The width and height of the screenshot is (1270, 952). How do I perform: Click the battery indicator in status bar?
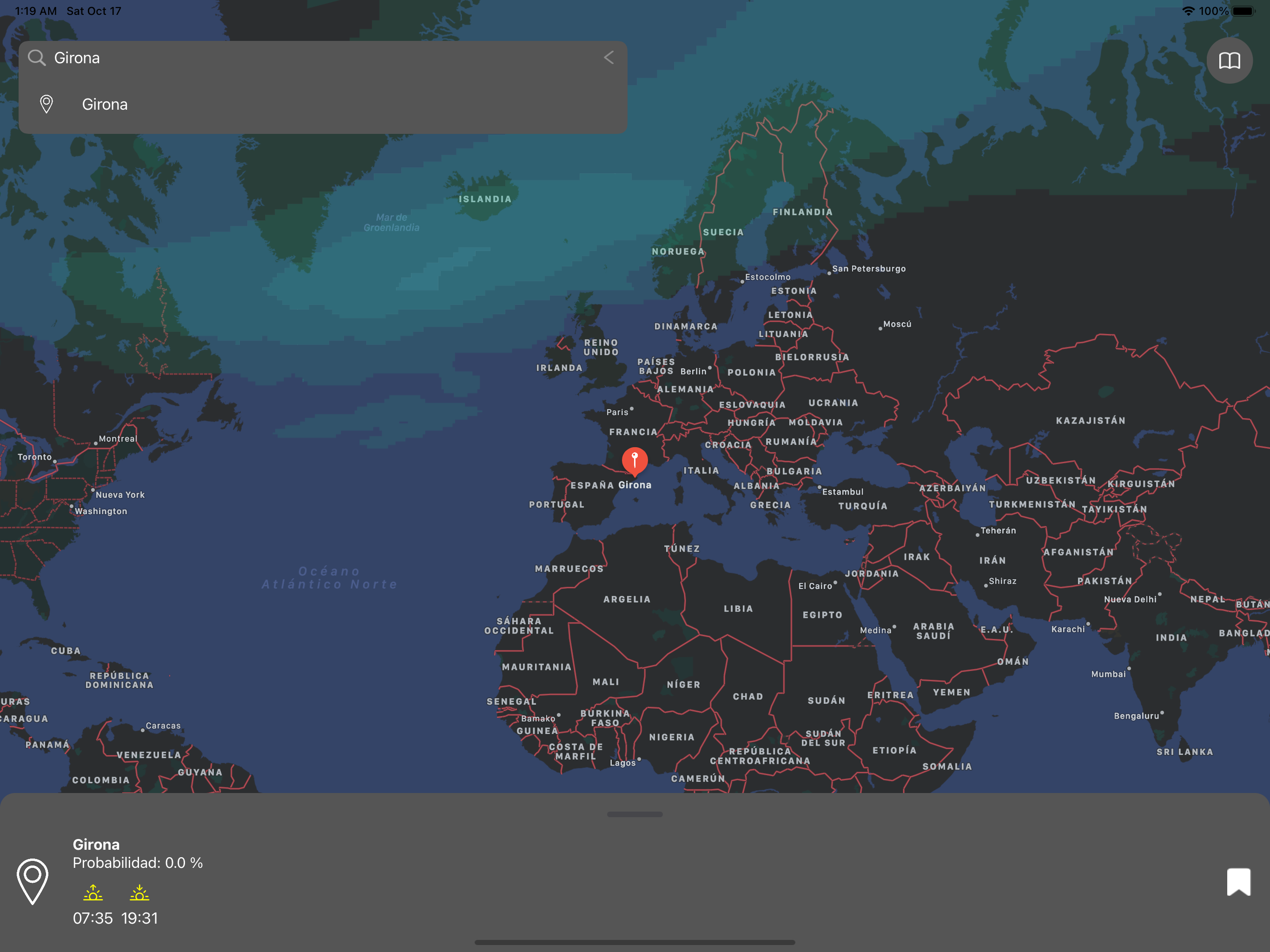coord(1243,11)
